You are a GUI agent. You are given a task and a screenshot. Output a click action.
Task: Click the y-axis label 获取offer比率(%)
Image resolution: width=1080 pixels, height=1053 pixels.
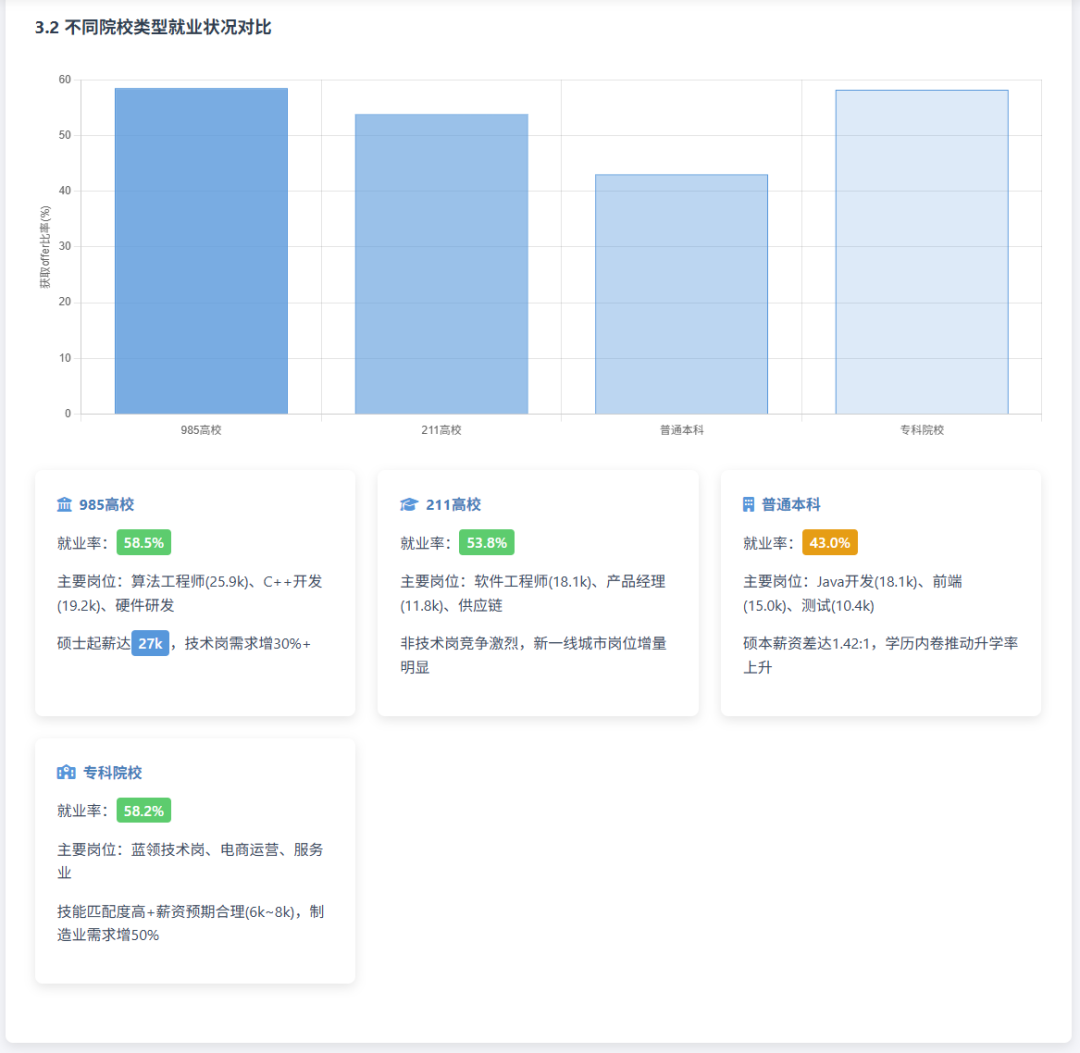(45, 247)
